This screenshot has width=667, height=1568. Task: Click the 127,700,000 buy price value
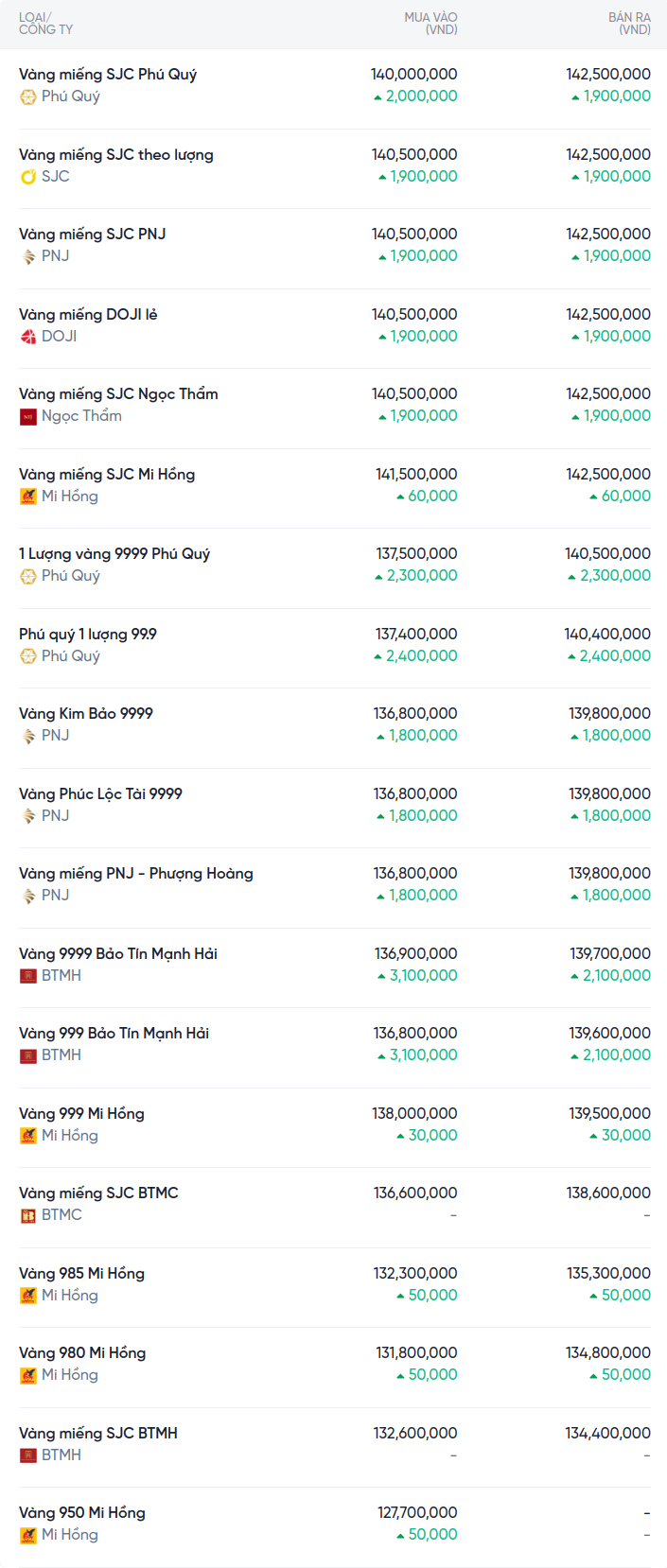(x=417, y=1512)
